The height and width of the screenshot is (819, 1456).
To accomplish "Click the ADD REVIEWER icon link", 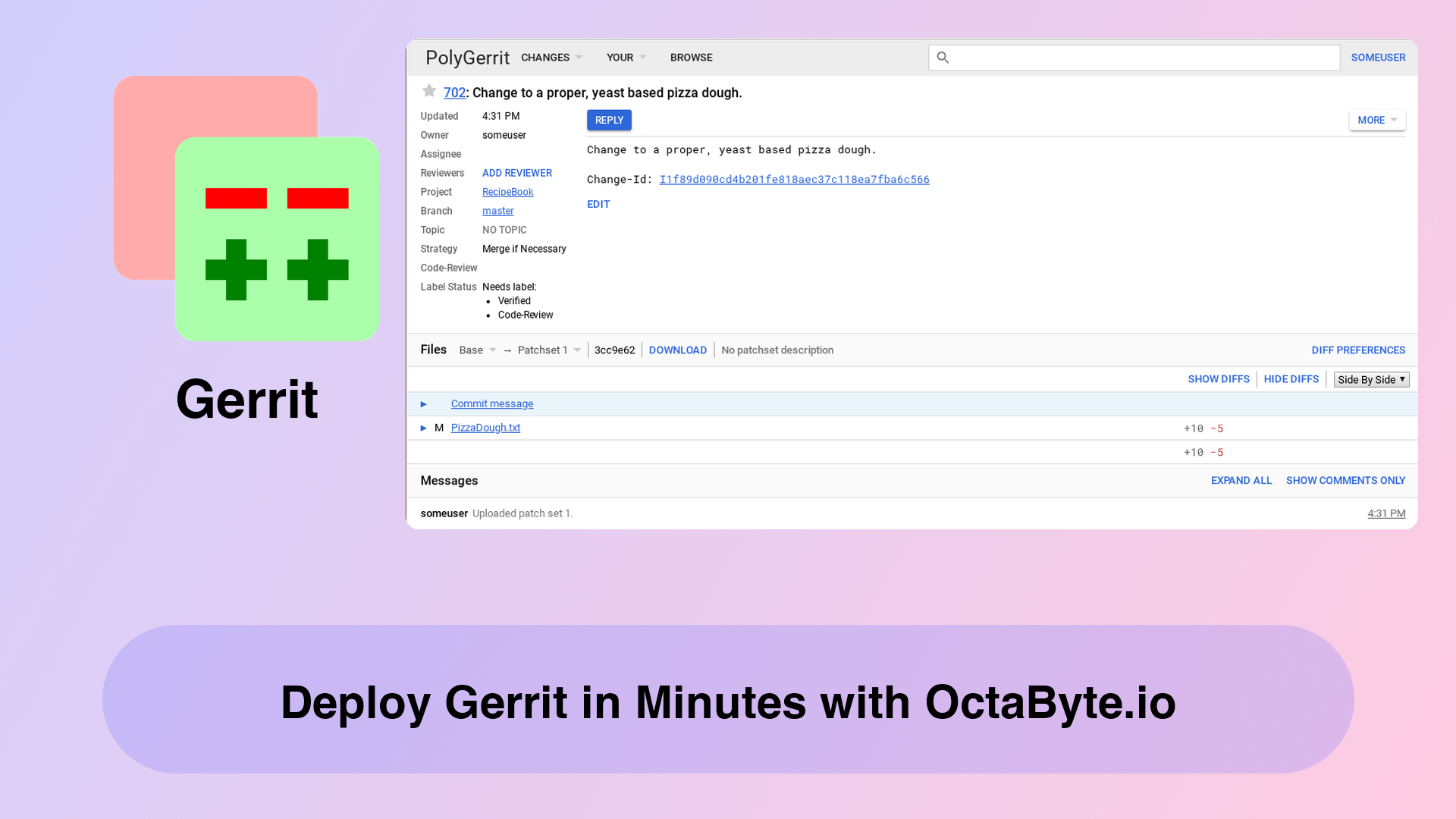I will [x=516, y=173].
